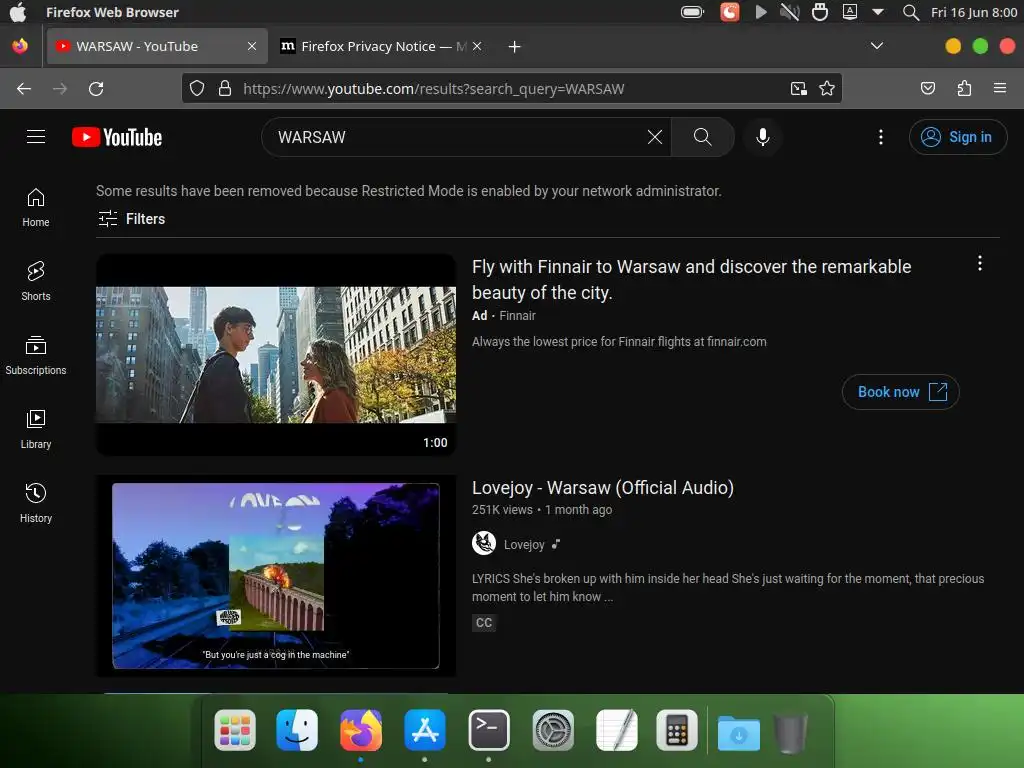Open the Firefox application menu

[1000, 88]
